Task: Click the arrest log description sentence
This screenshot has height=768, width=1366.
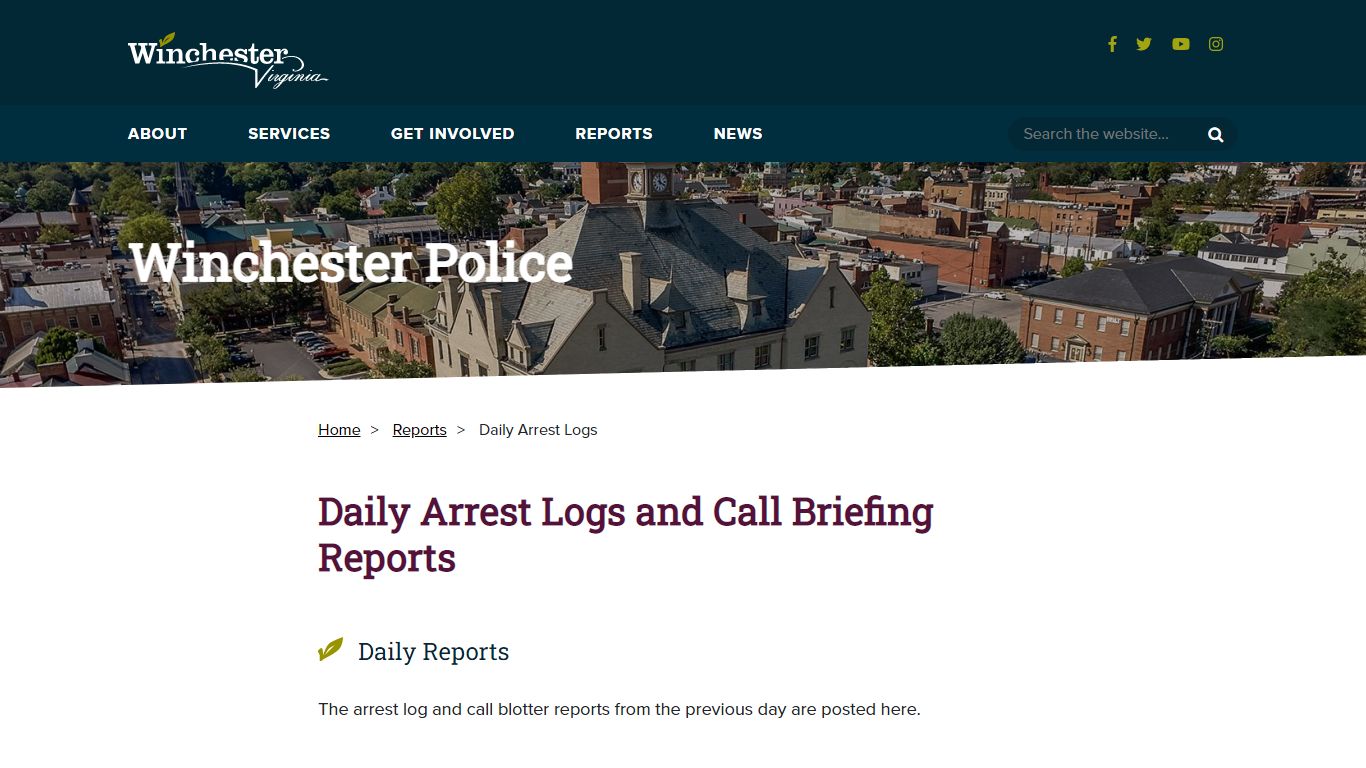Action: [x=619, y=709]
